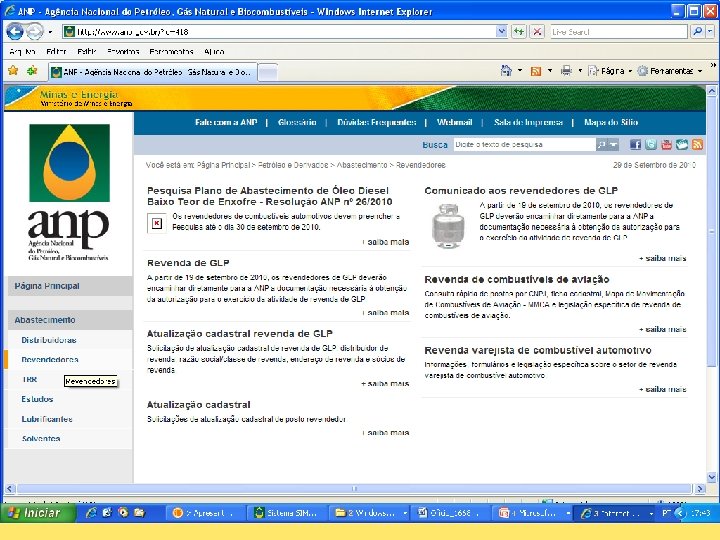Click the Live Search input box
This screenshot has height=540, width=720.
[619, 32]
